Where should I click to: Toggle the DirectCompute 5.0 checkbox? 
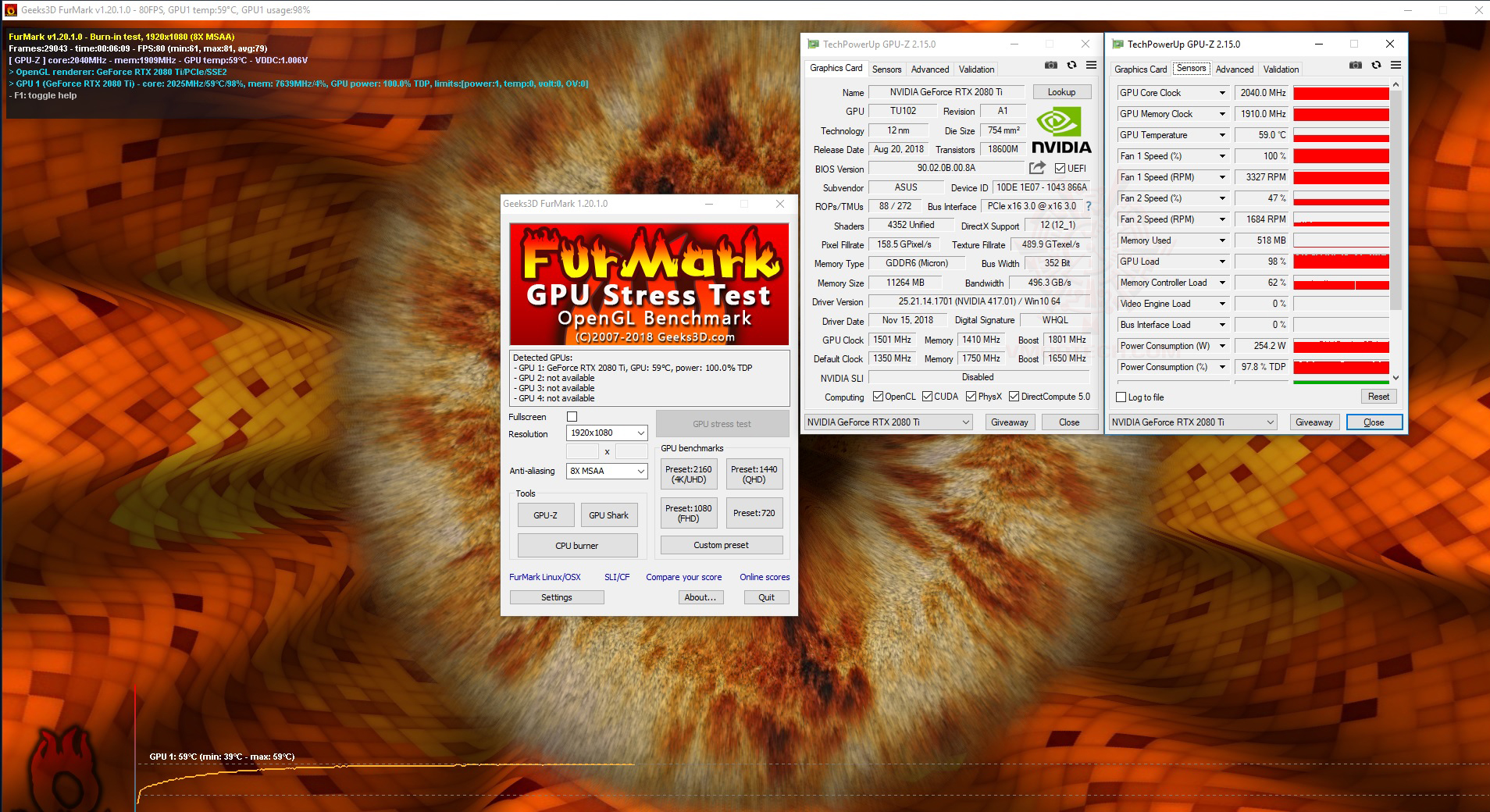1014,397
